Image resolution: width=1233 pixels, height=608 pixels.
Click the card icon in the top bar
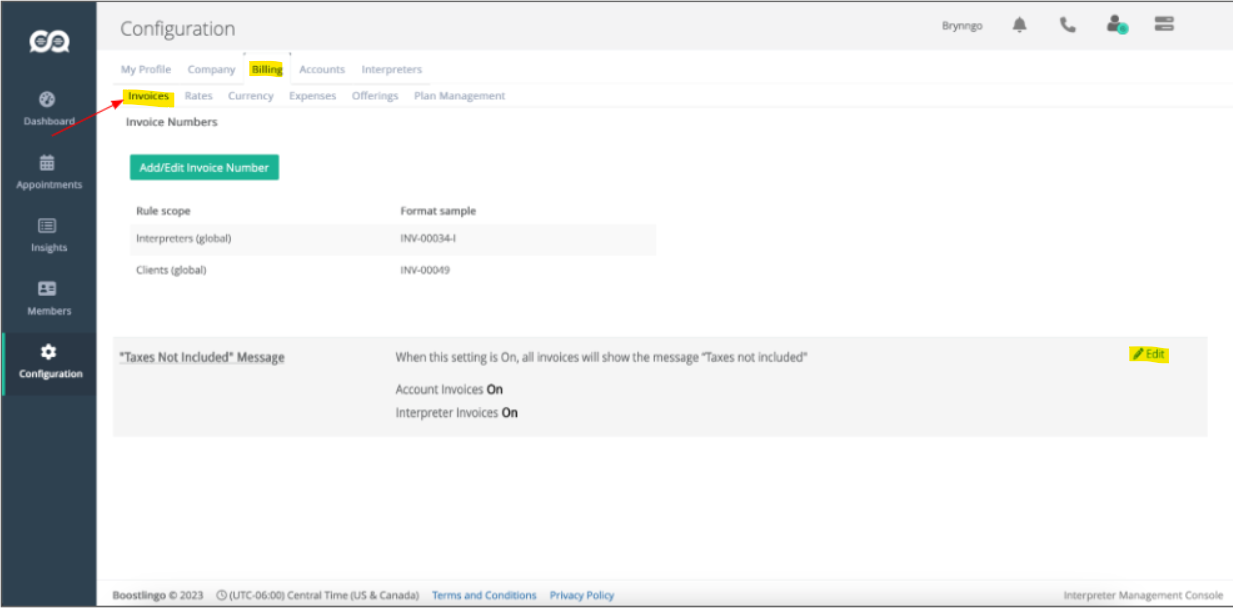tap(1163, 25)
